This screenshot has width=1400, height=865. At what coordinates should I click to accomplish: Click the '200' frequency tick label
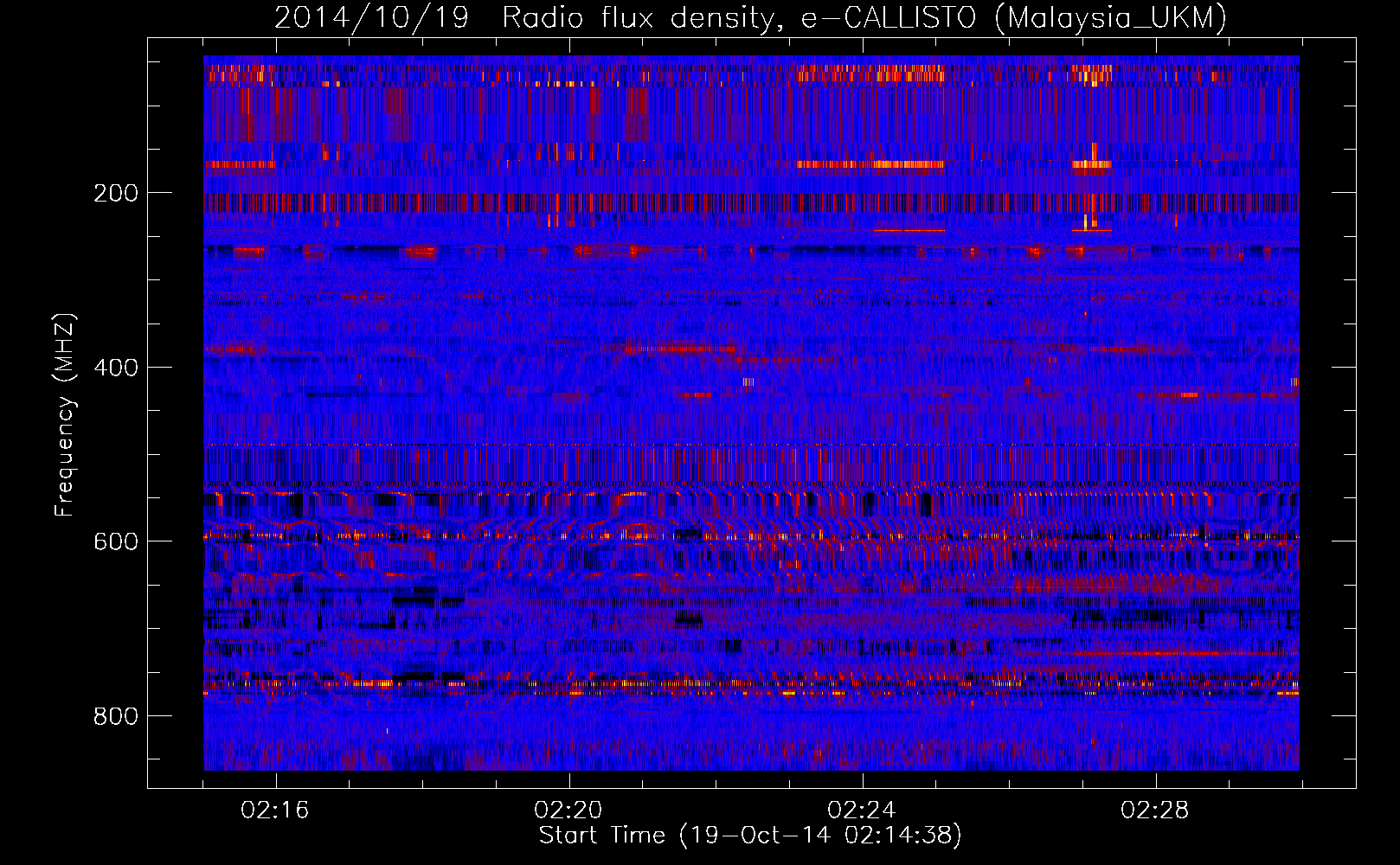click(x=115, y=193)
